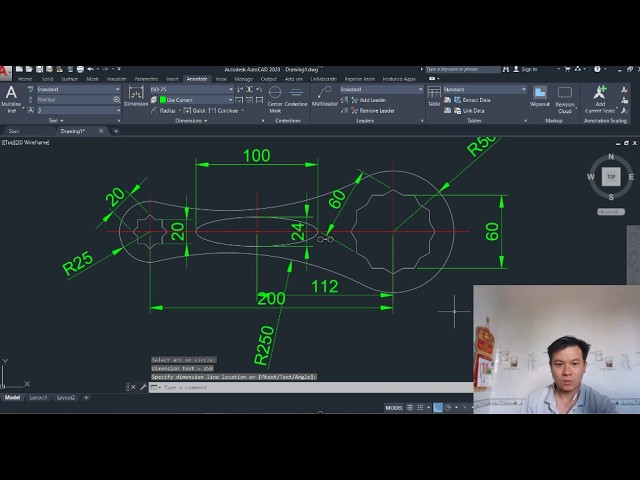This screenshot has width=640, height=480.
Task: Open the Autodesk App Store cart icon
Action: (x=567, y=69)
